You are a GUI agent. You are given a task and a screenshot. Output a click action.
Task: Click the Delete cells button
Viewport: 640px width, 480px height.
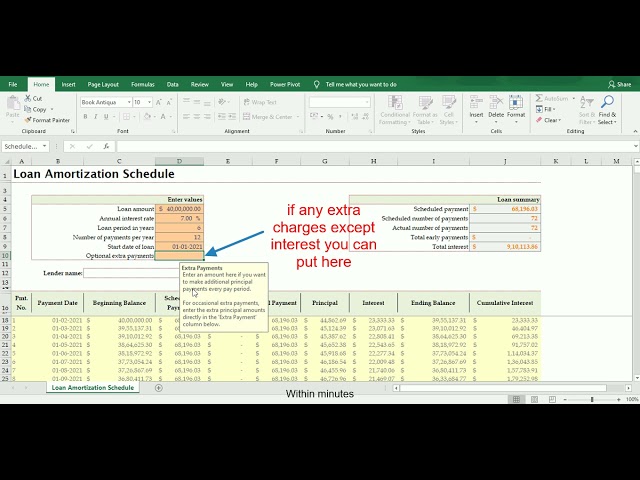pos(496,109)
